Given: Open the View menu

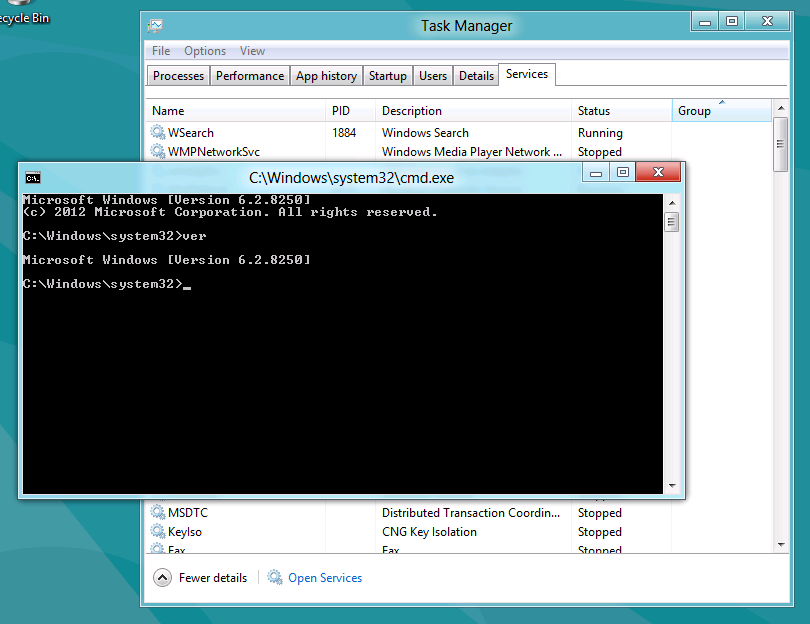Looking at the screenshot, I should point(253,51).
